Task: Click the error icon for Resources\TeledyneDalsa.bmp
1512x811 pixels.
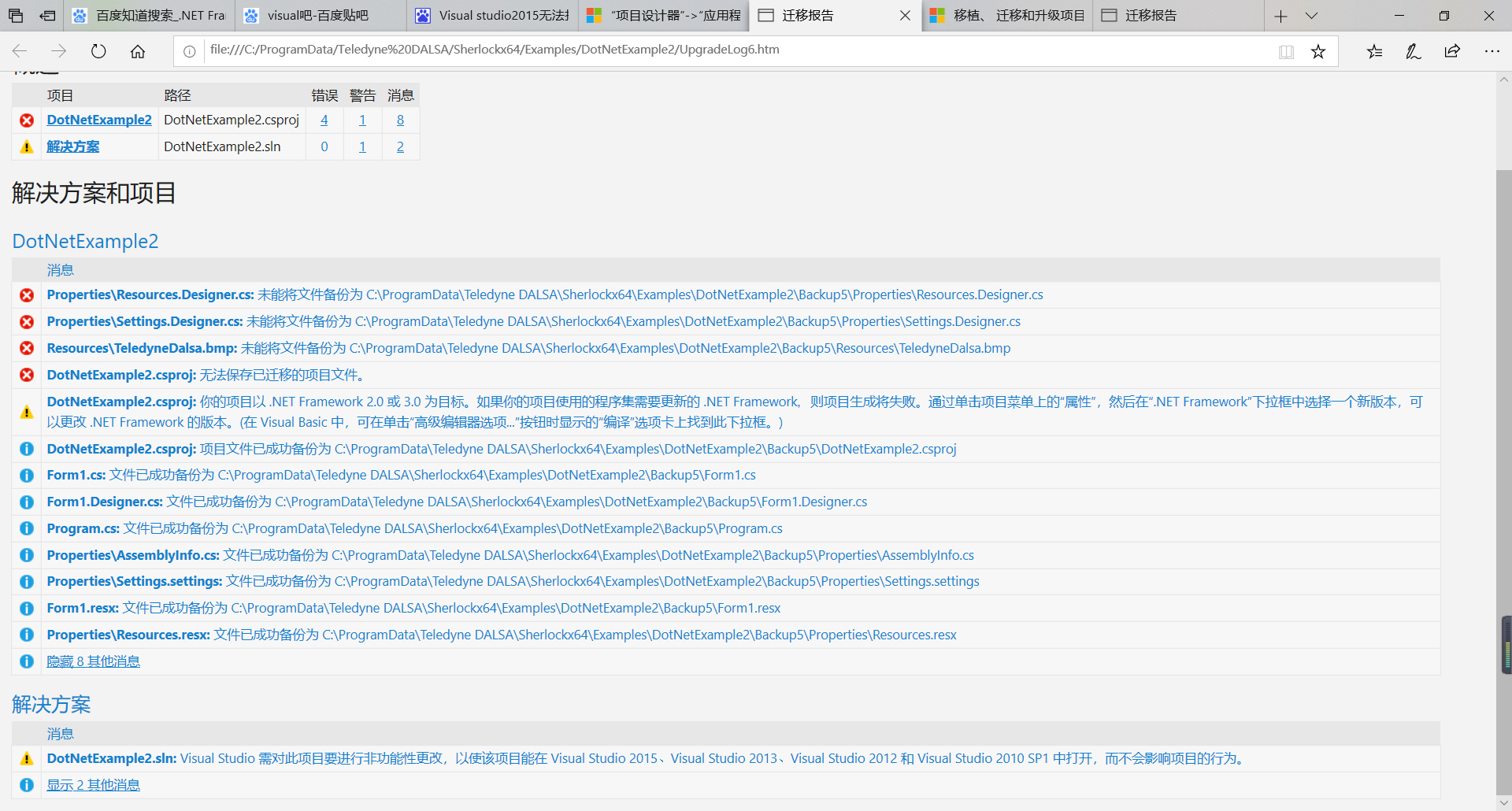Action: coord(27,348)
